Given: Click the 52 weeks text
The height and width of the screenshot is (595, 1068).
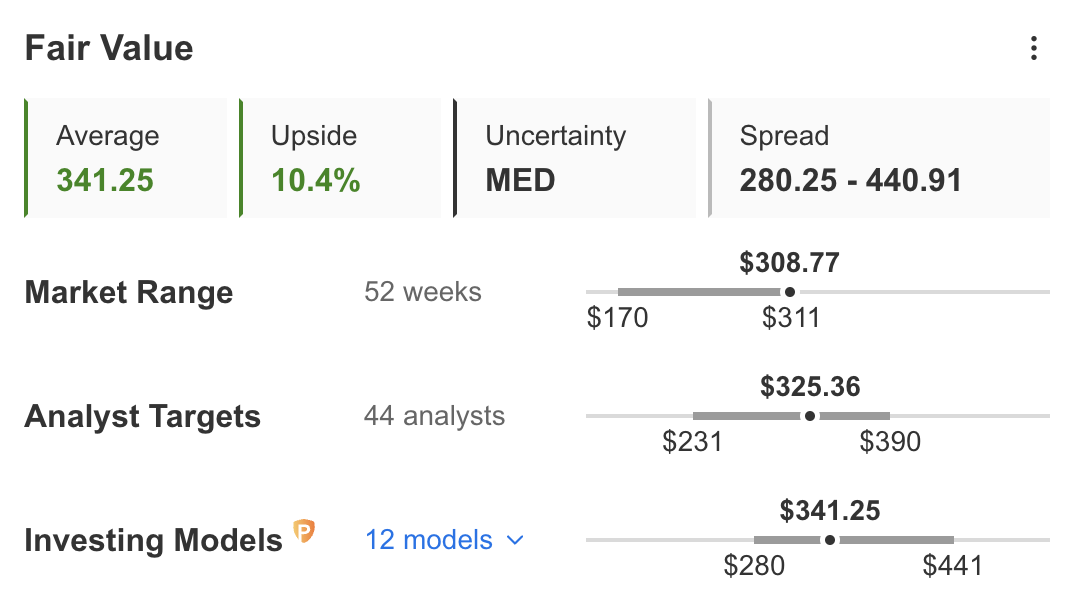Looking at the screenshot, I should 423,292.
